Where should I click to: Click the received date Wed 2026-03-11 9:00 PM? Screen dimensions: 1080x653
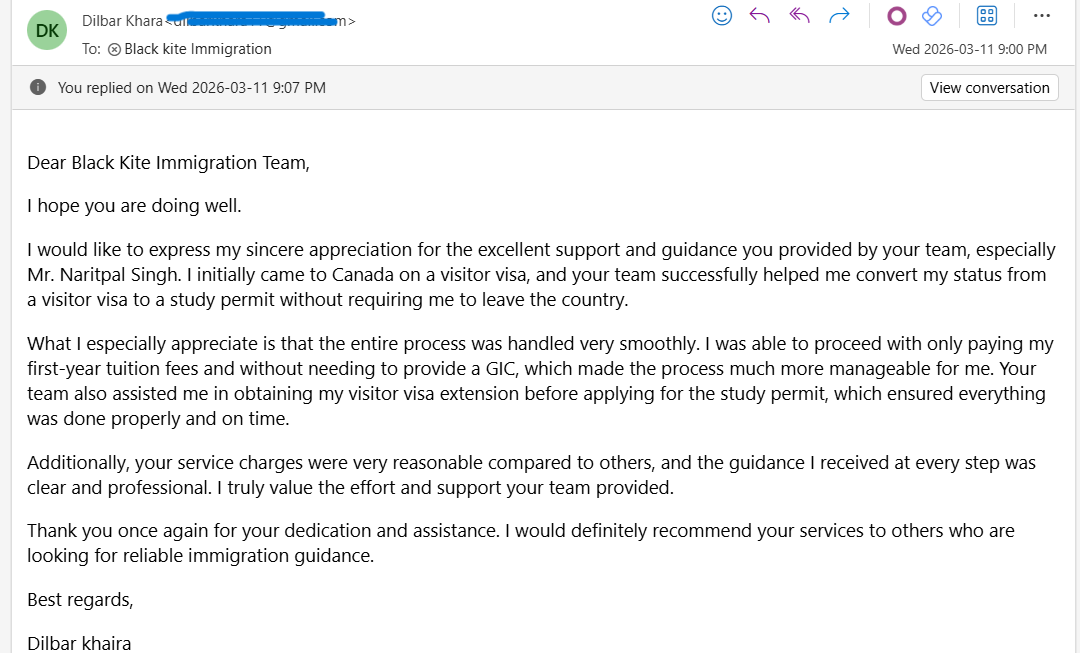pyautogui.click(x=969, y=49)
